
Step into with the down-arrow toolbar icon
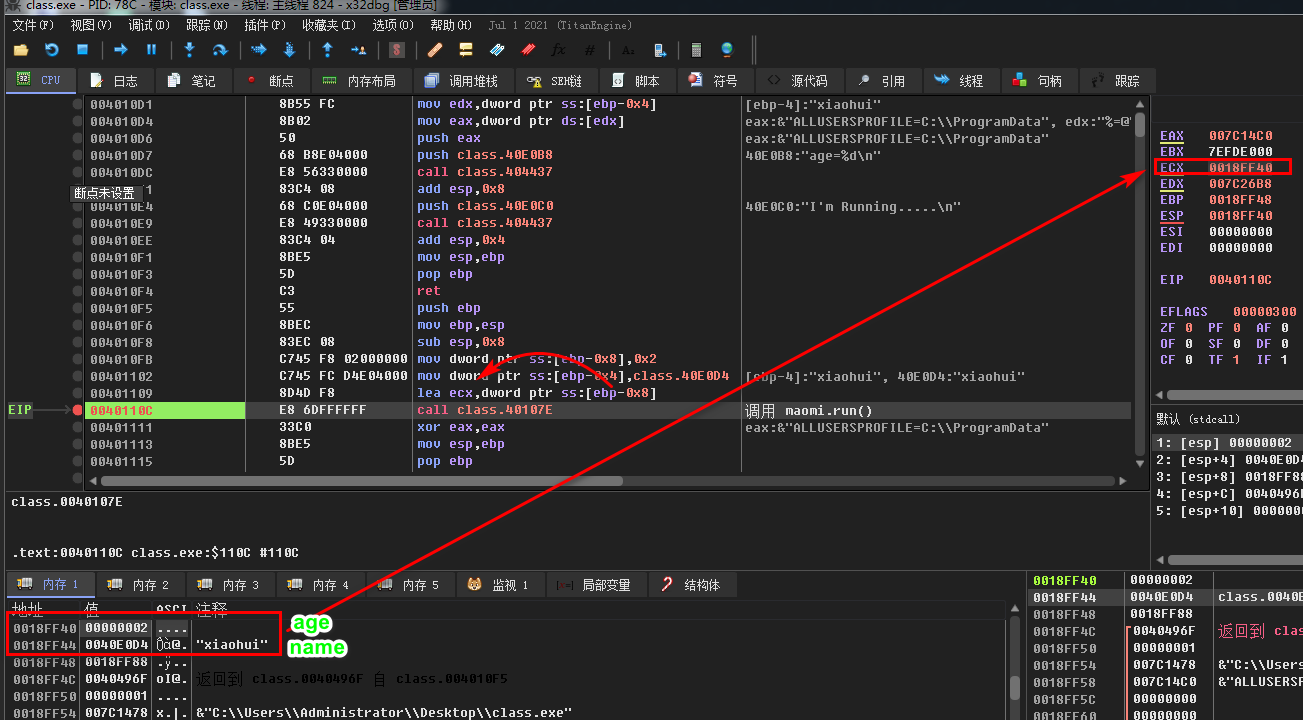pyautogui.click(x=190, y=49)
